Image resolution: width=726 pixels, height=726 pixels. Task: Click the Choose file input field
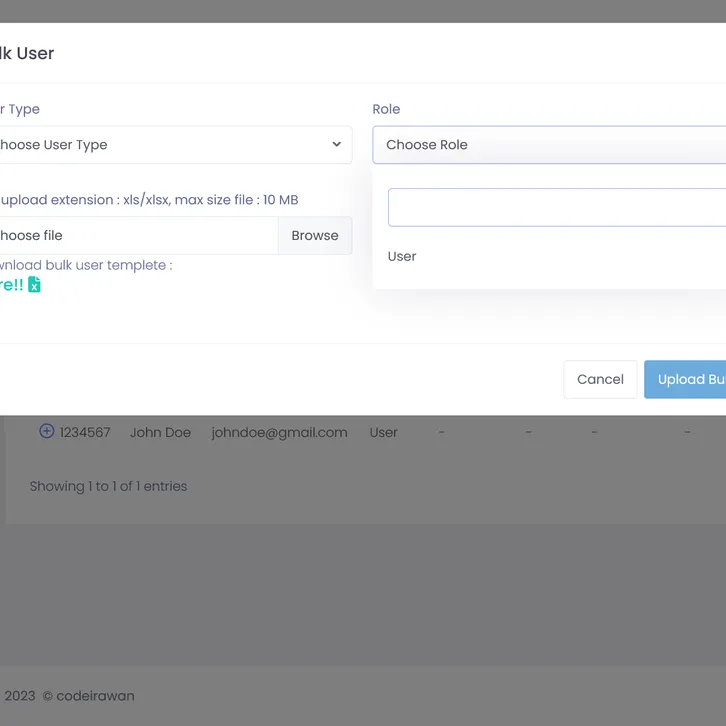pyautogui.click(x=135, y=236)
